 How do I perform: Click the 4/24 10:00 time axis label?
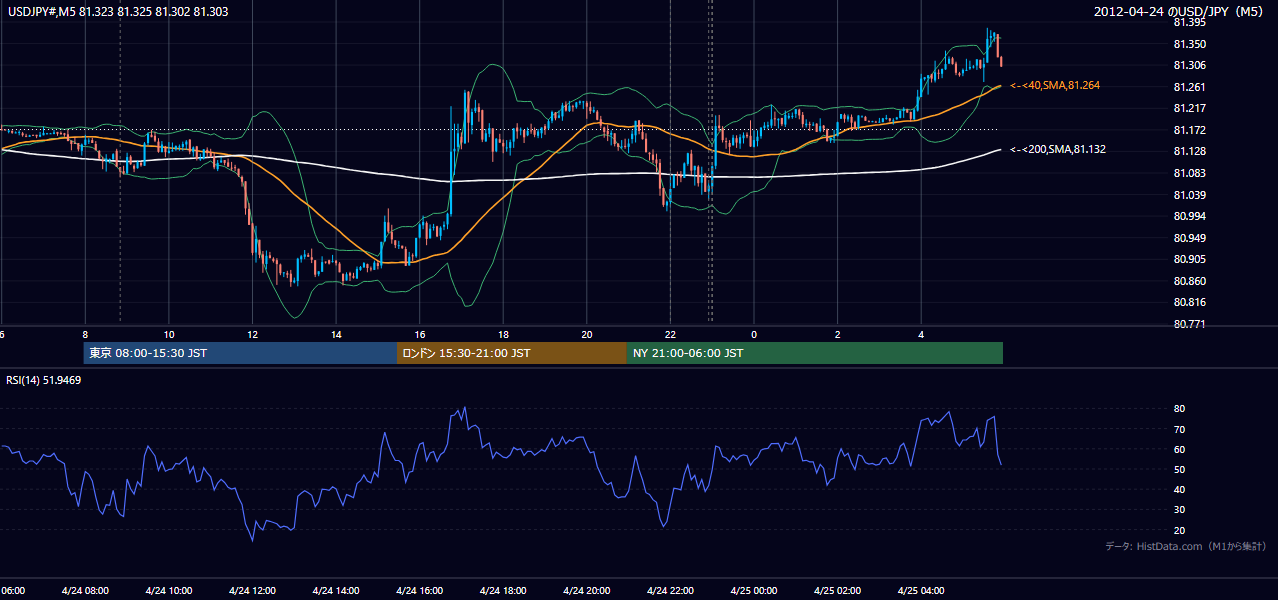coord(168,590)
